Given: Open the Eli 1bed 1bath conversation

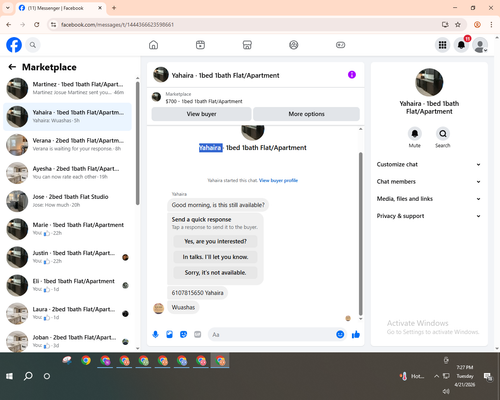Looking at the screenshot, I should [x=67, y=285].
